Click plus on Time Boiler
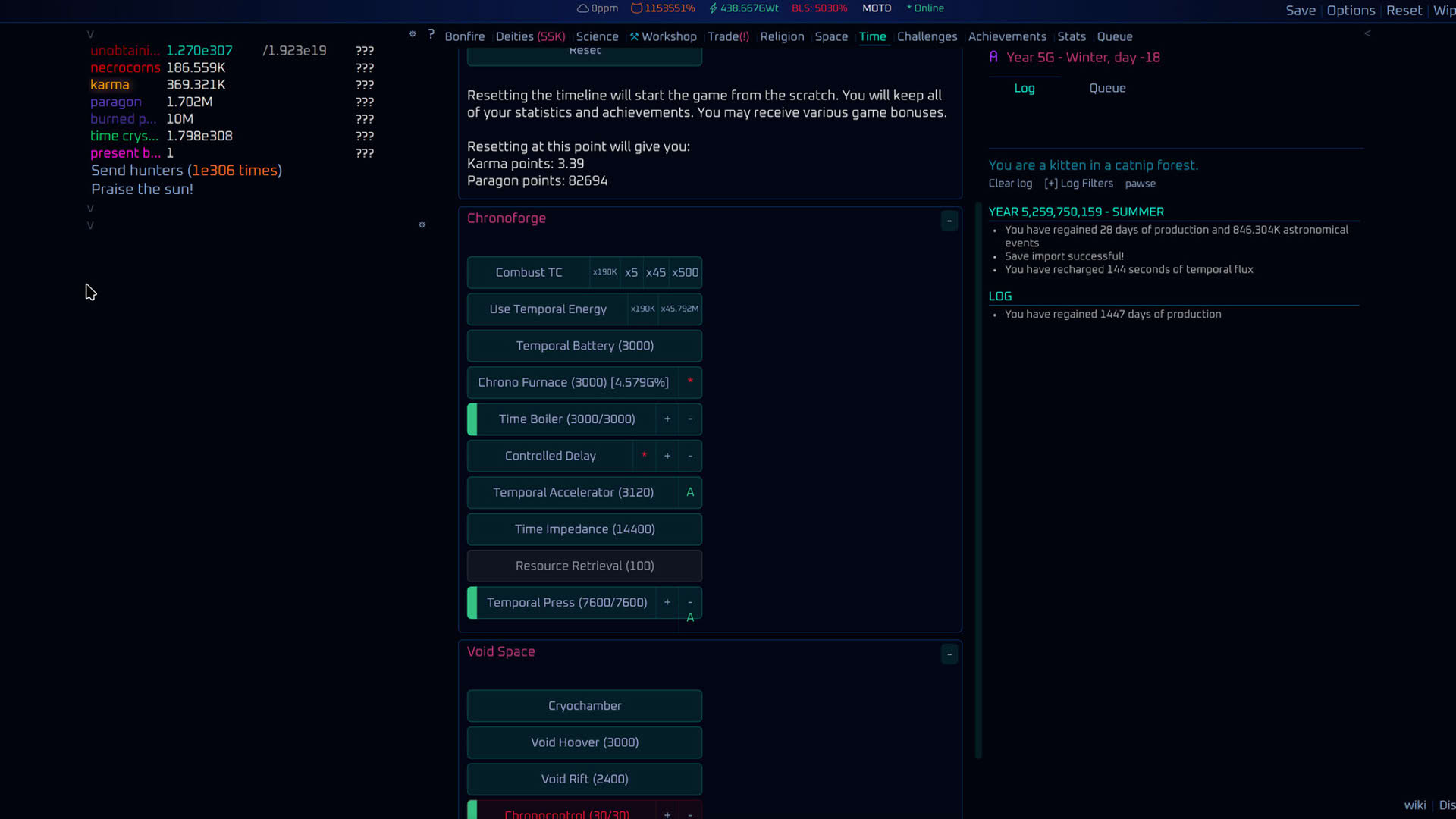Viewport: 1456px width, 819px height. 667,419
